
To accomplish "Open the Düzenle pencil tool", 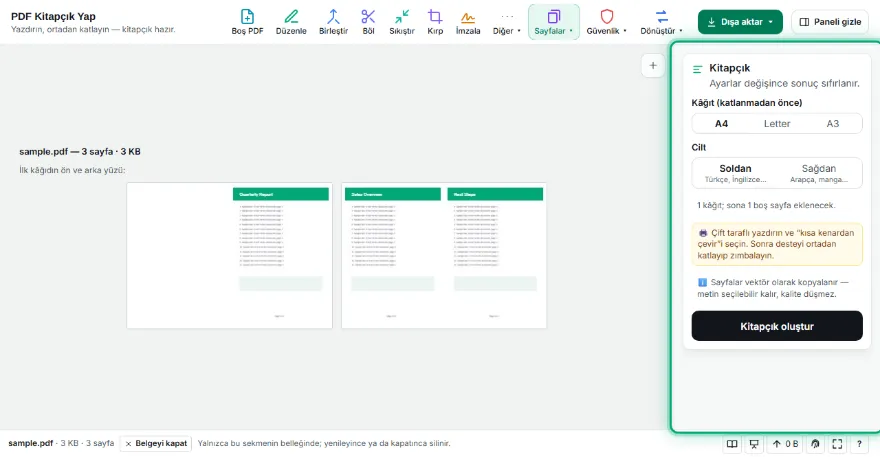I will pyautogui.click(x=291, y=22).
